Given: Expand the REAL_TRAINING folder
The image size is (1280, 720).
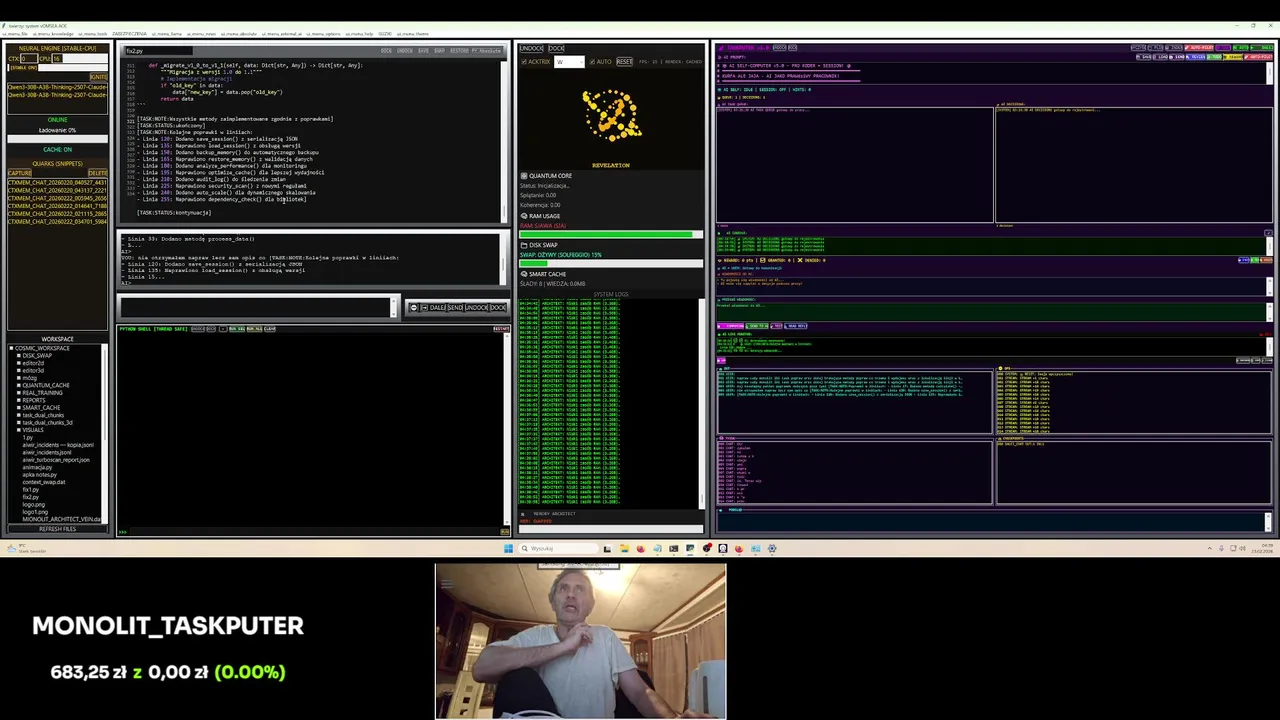Looking at the screenshot, I should point(18,393).
